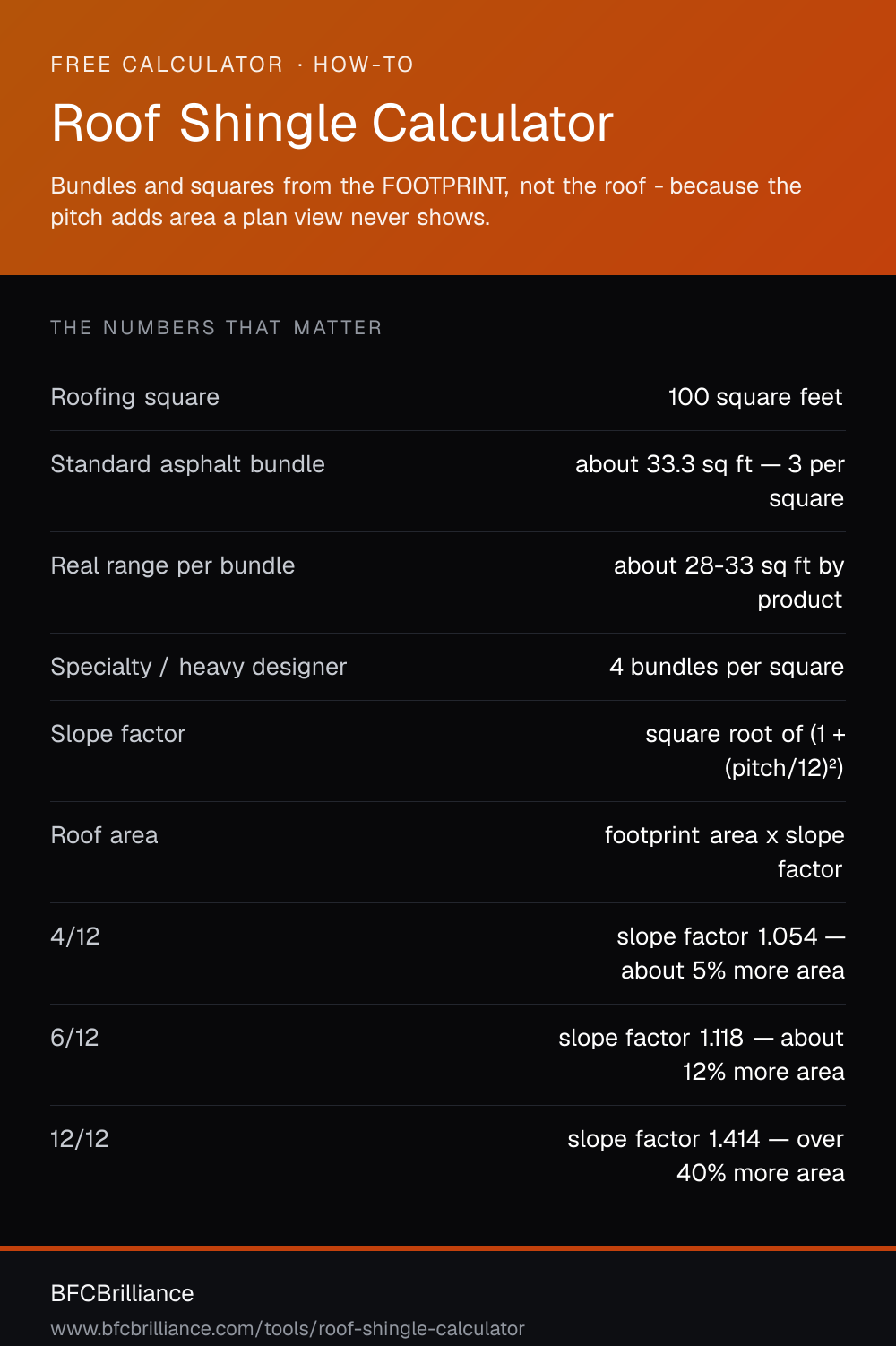Click the Roof area row label
Viewport: 896px width, 1346px height.
(105, 835)
